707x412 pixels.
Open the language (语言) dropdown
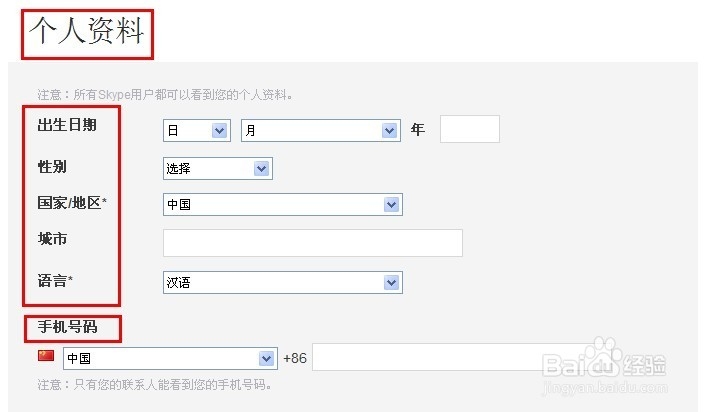tap(282, 282)
